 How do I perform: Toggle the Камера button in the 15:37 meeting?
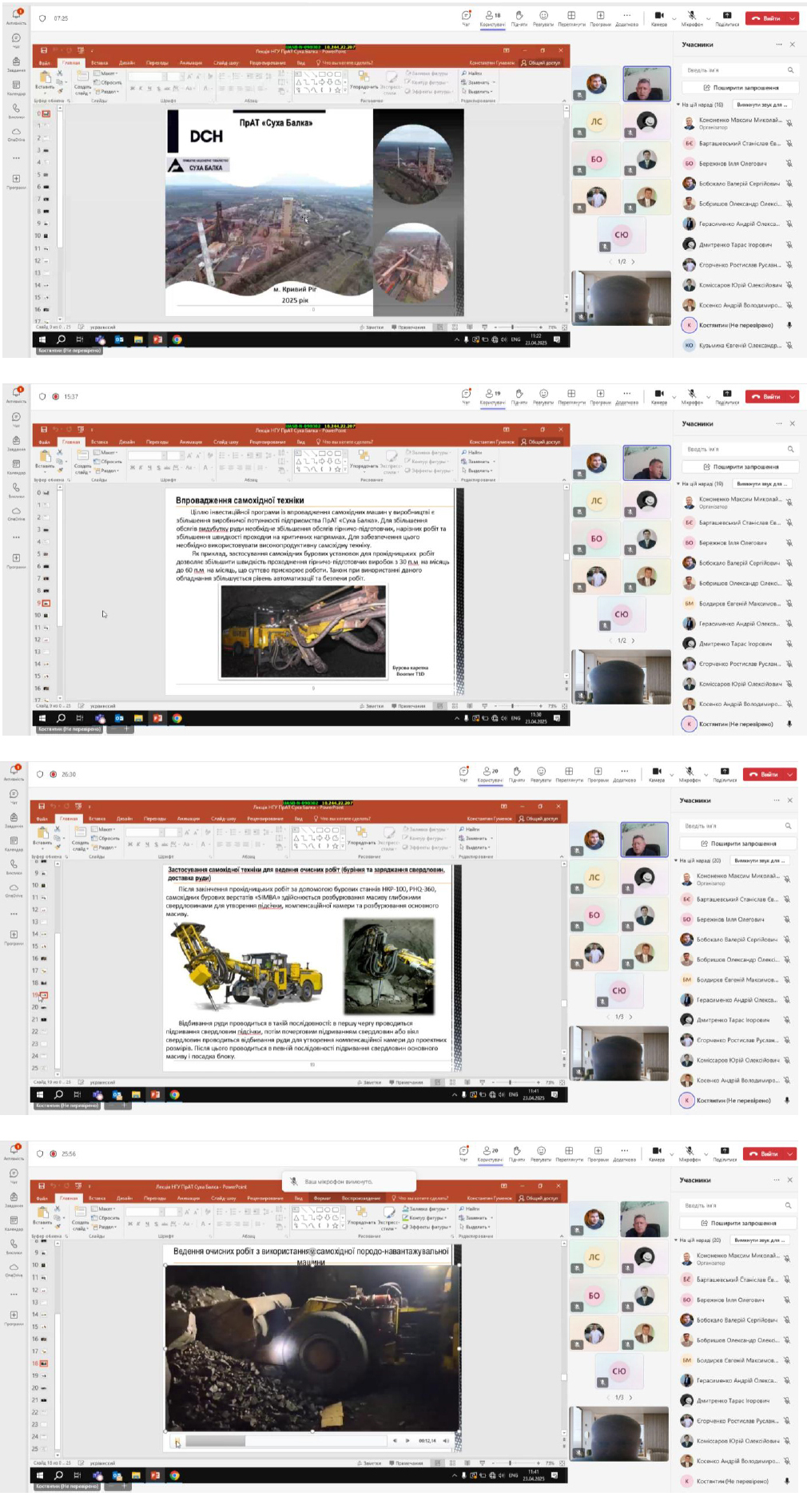coord(659,396)
